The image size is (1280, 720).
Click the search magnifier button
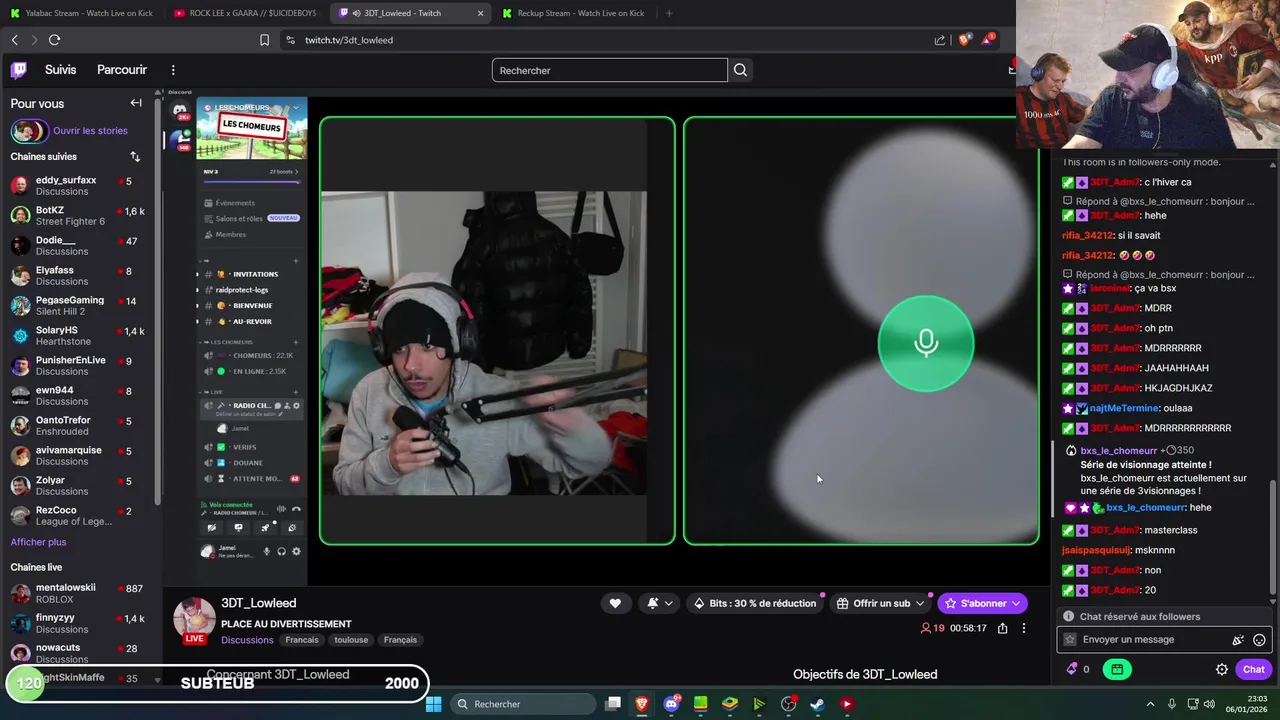click(740, 70)
